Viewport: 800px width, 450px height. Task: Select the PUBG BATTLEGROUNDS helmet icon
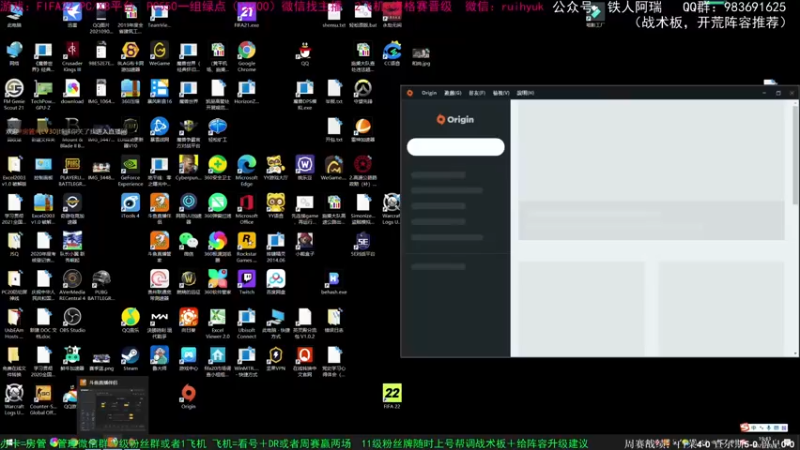[x=101, y=285]
